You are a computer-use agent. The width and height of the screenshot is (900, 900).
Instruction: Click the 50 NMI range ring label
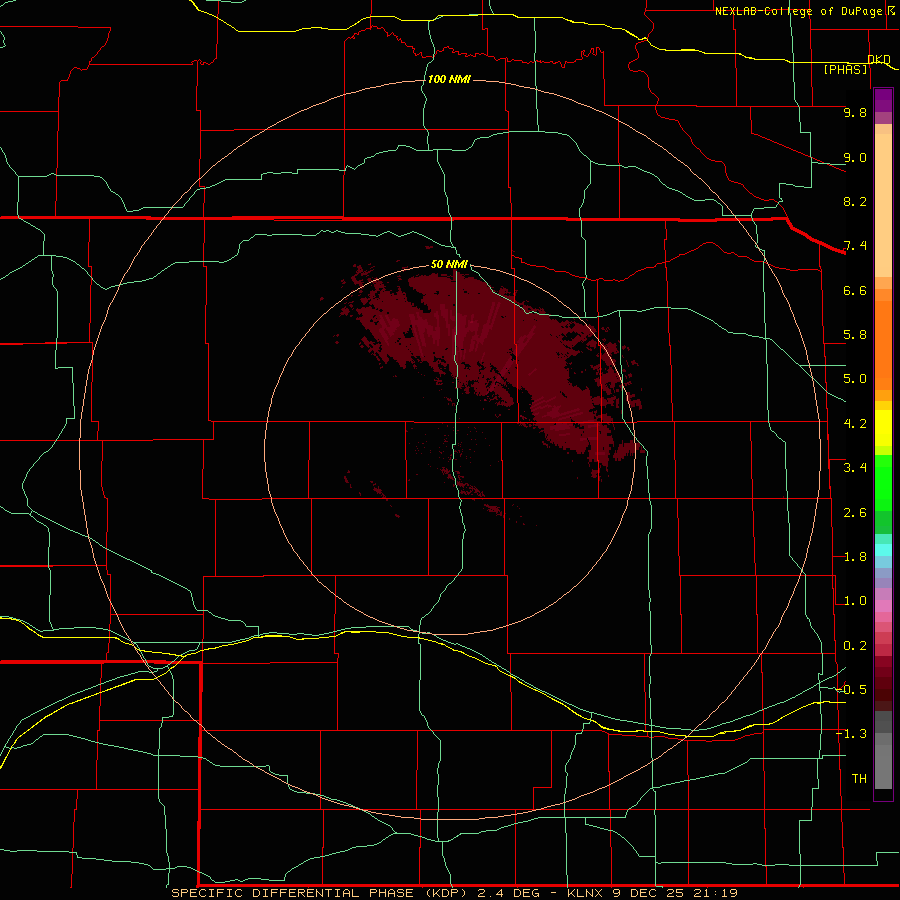[x=449, y=264]
